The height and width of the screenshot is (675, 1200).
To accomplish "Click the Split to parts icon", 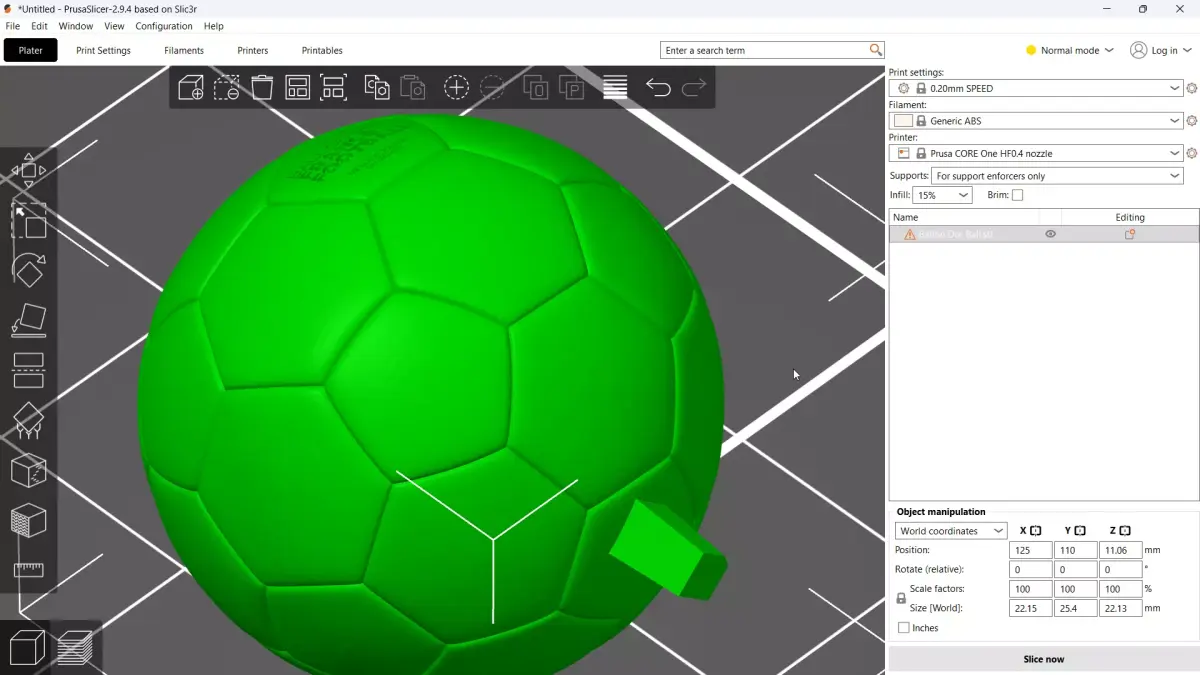I will (x=571, y=88).
